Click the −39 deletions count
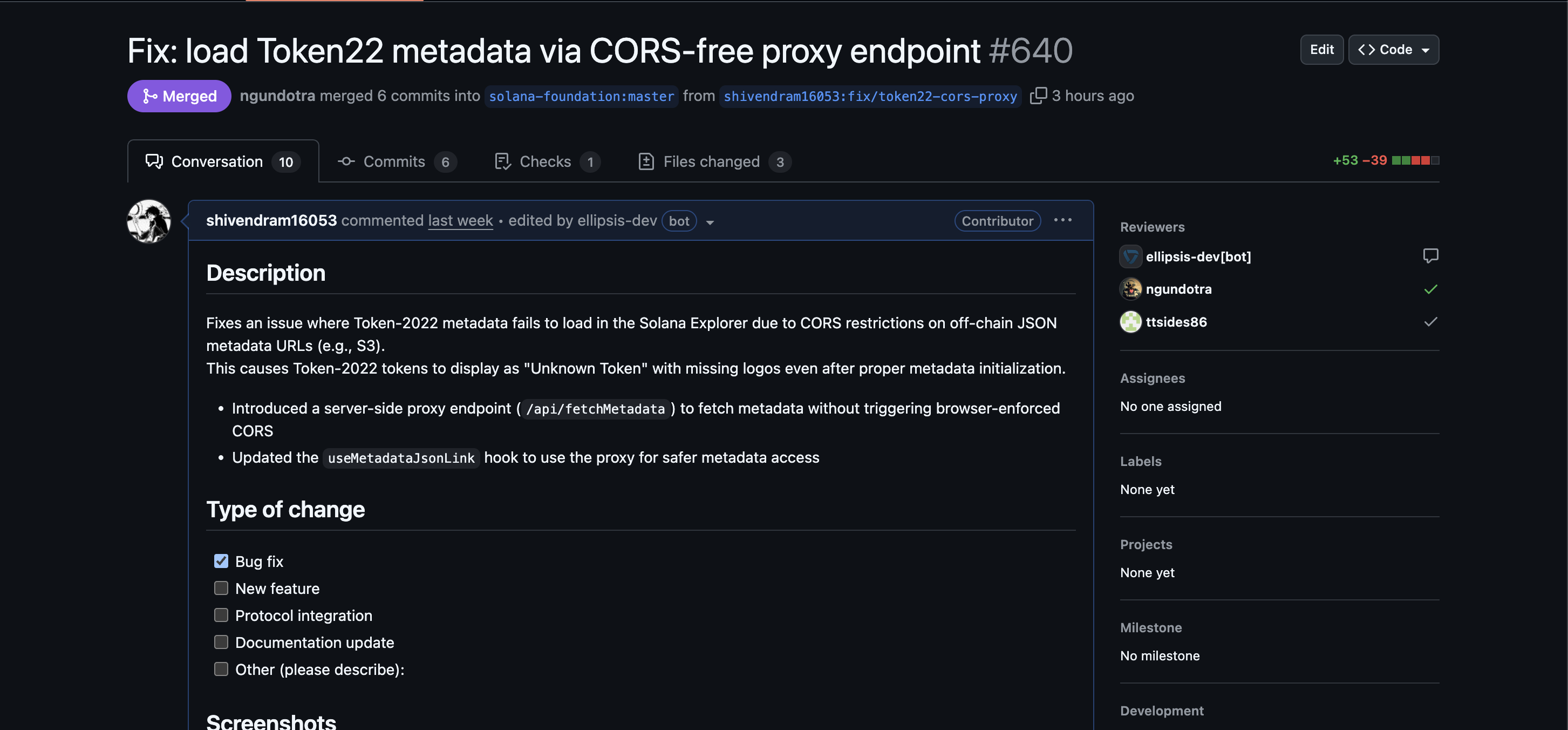 click(1374, 160)
